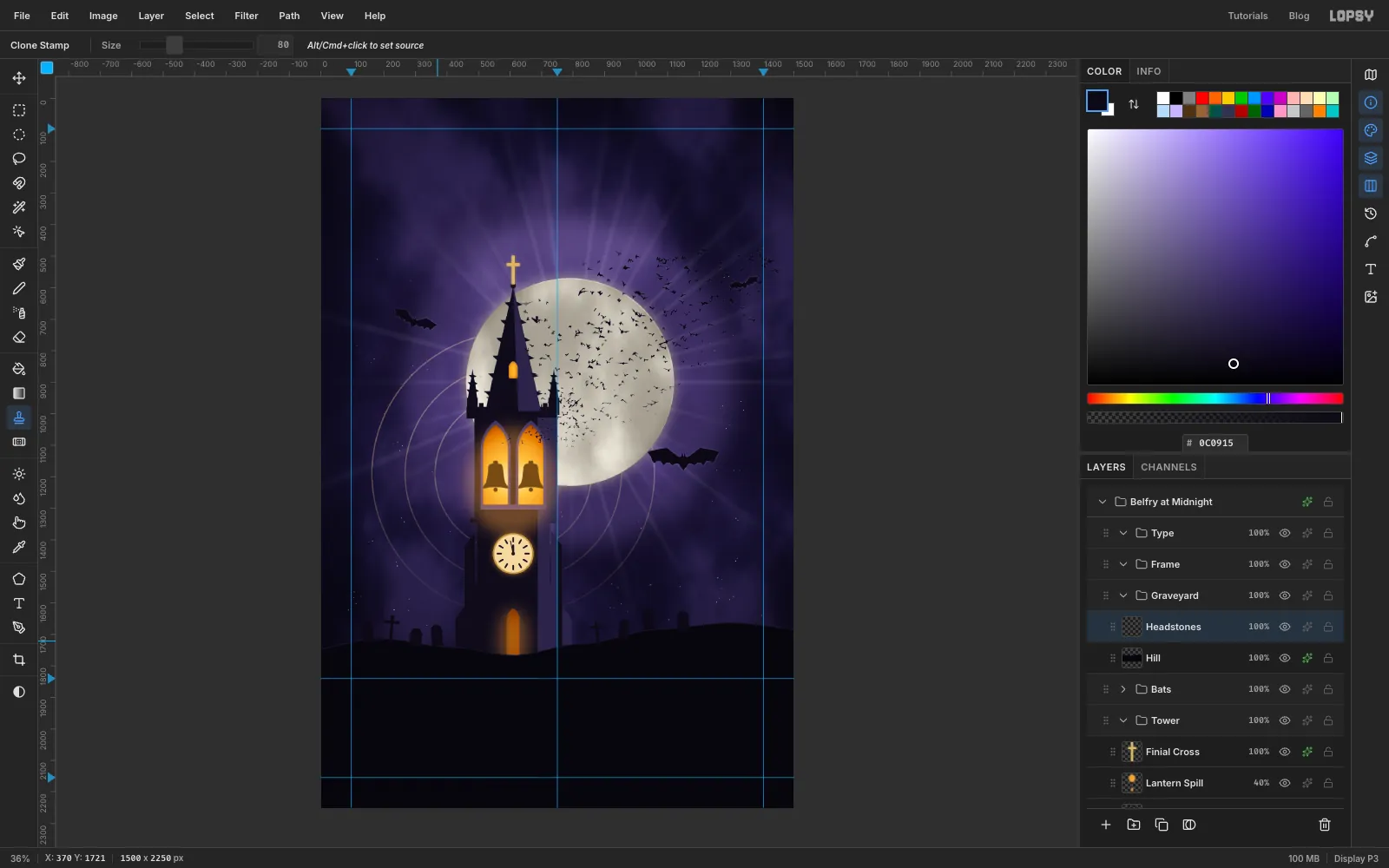Select the Move tool
This screenshot has height=868, width=1389.
19,78
